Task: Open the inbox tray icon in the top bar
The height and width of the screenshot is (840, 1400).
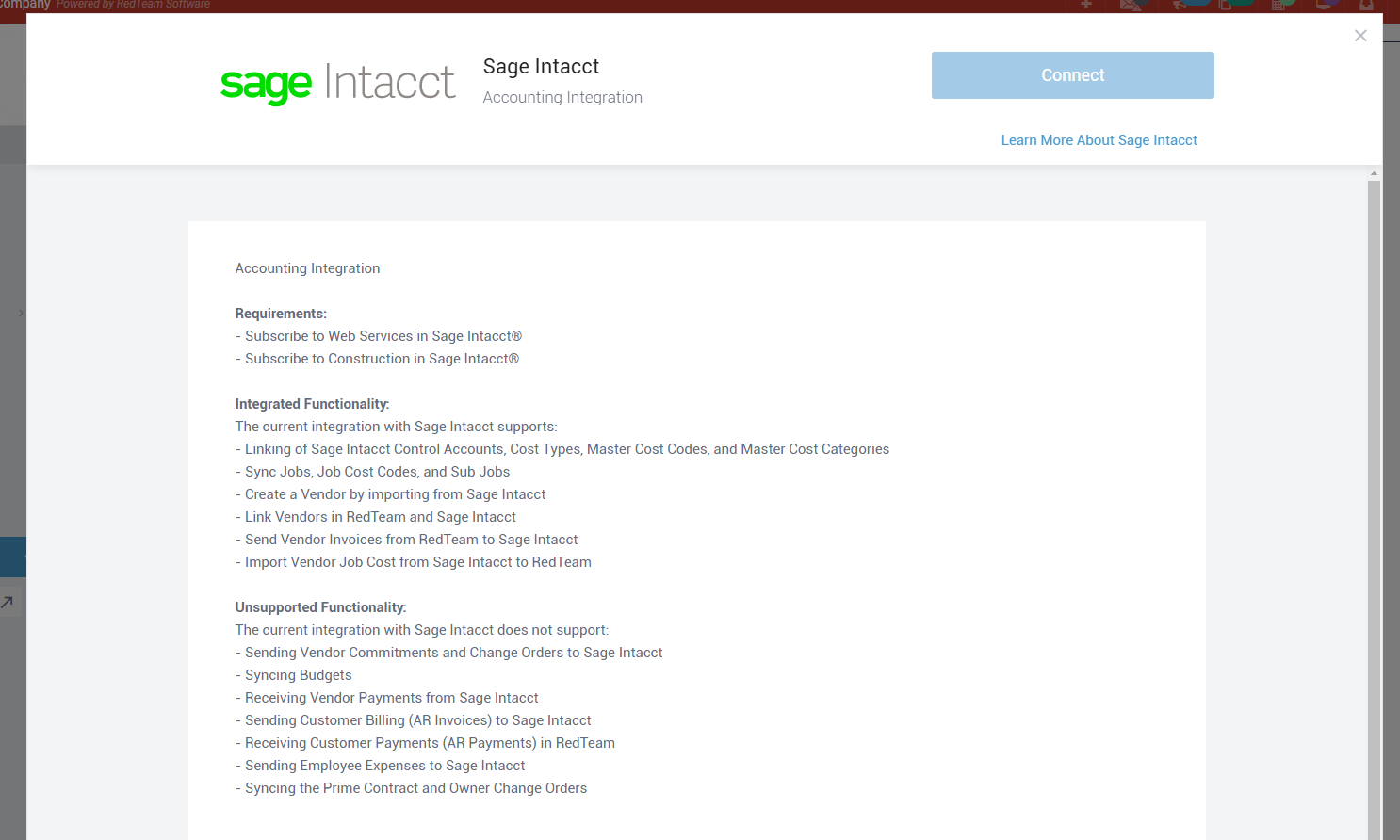Action: [1366, 5]
